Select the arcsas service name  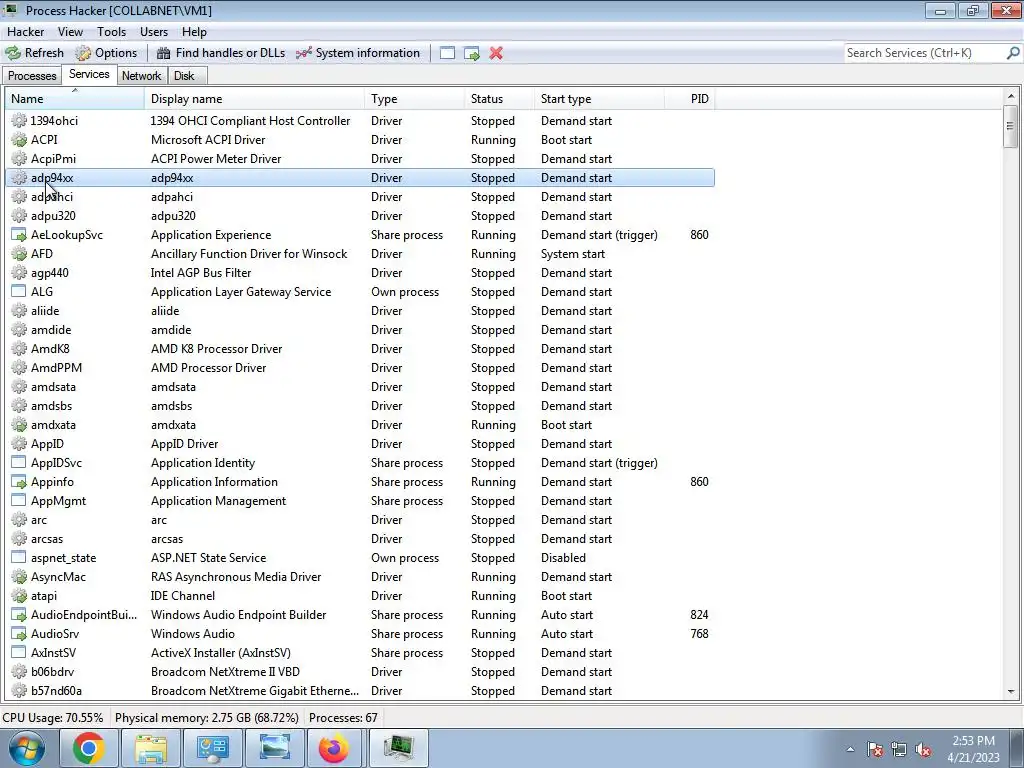[x=47, y=539]
